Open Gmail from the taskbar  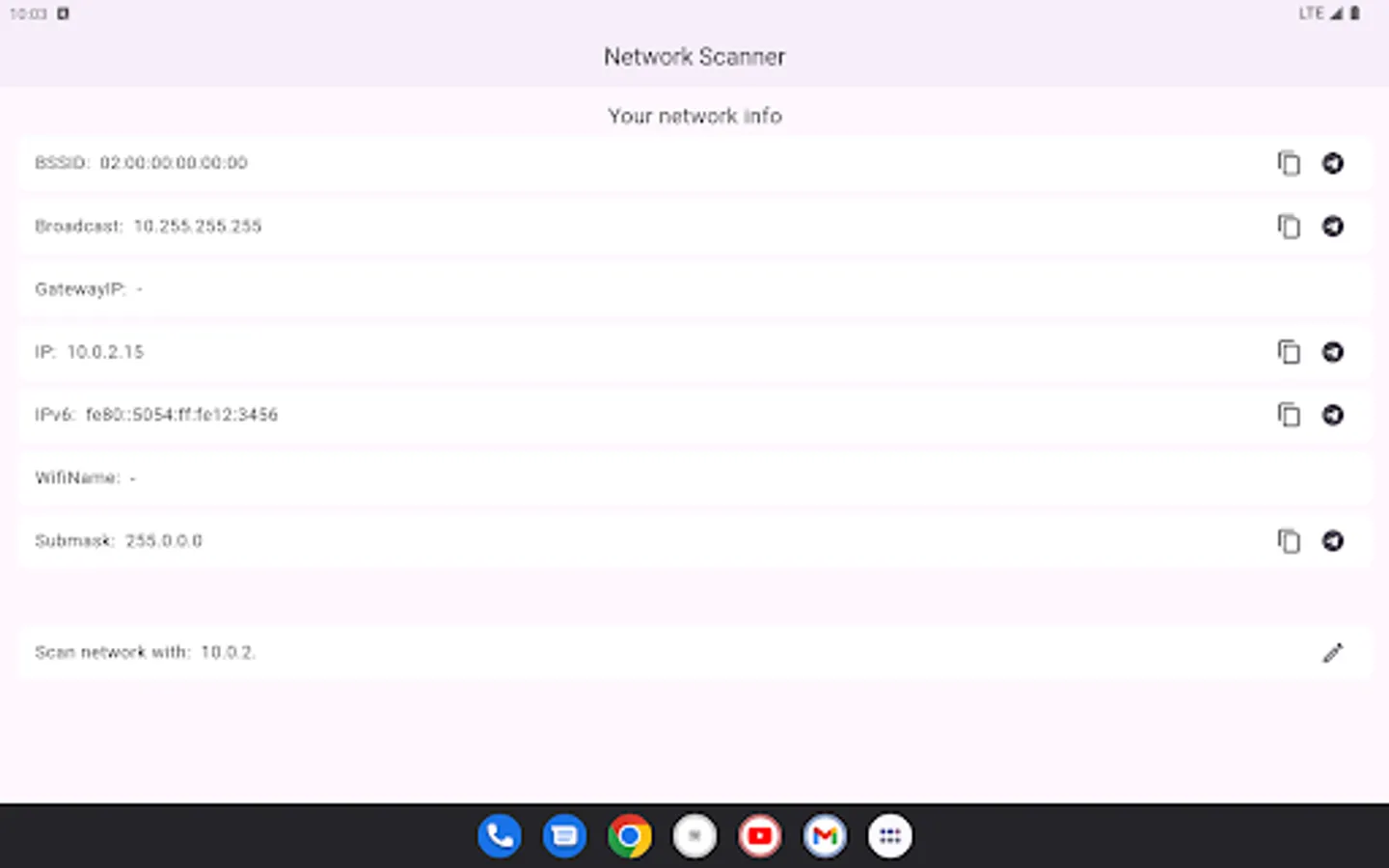point(825,835)
